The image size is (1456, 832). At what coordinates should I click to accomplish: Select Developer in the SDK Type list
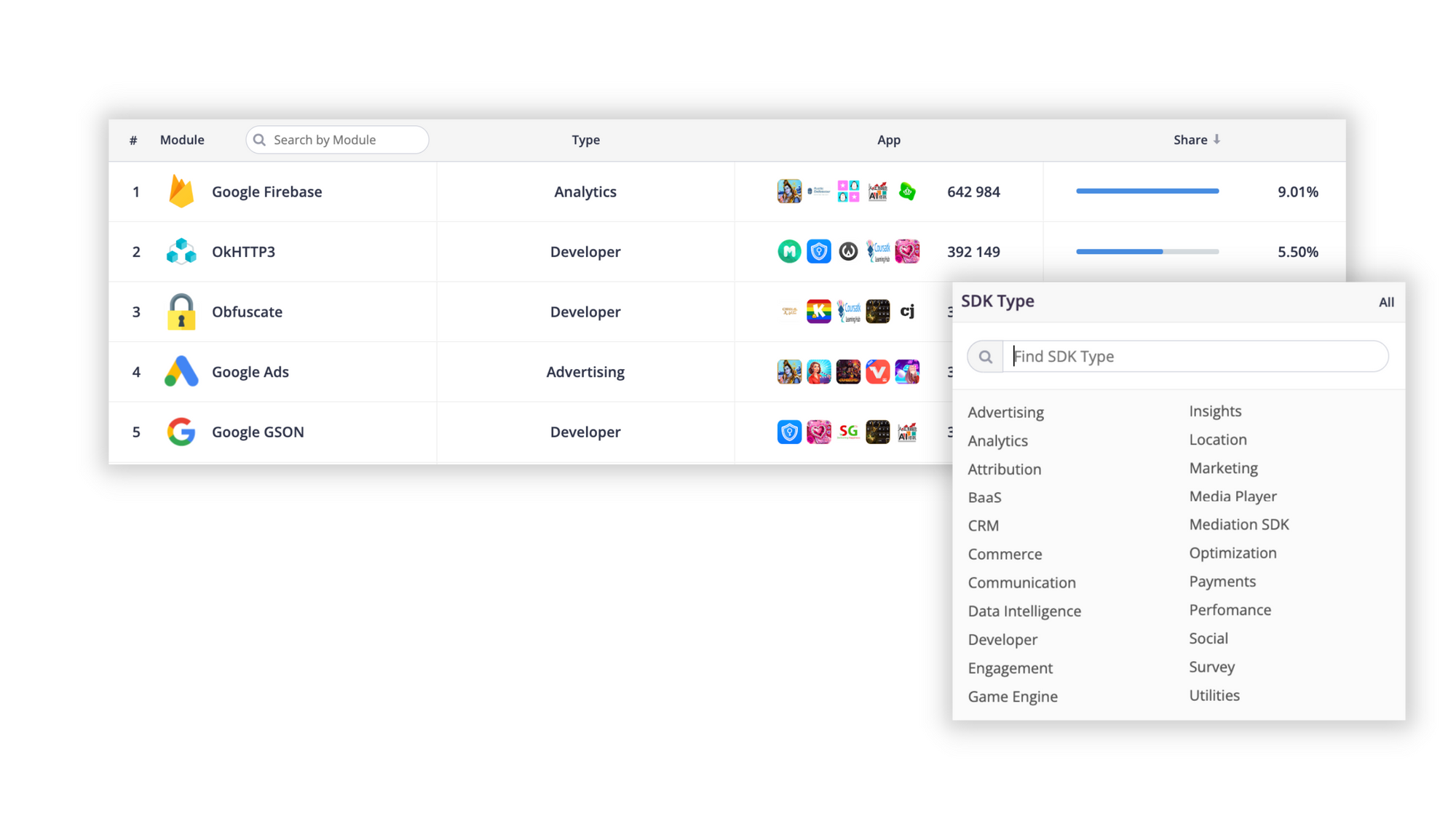coord(1002,640)
